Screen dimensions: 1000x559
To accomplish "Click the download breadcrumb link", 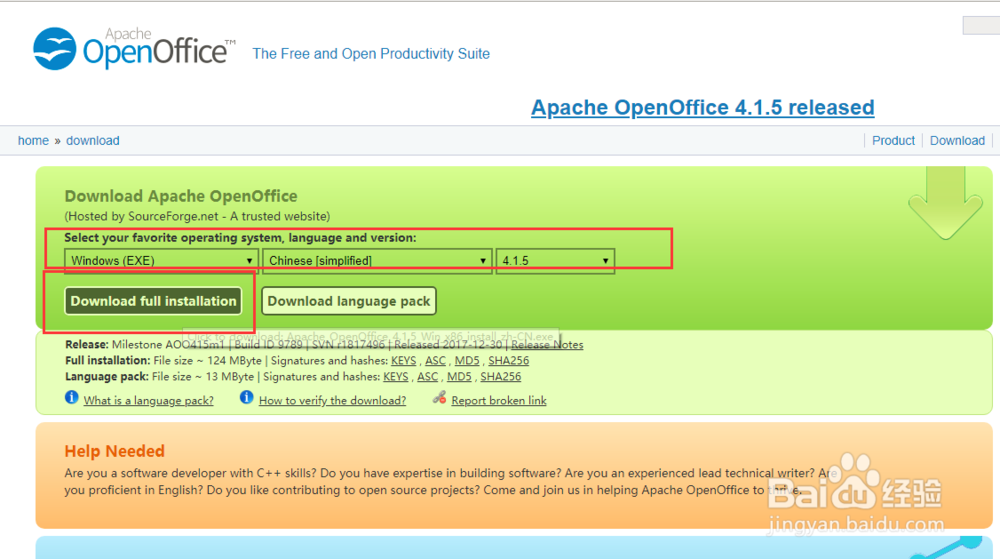I will pos(92,140).
